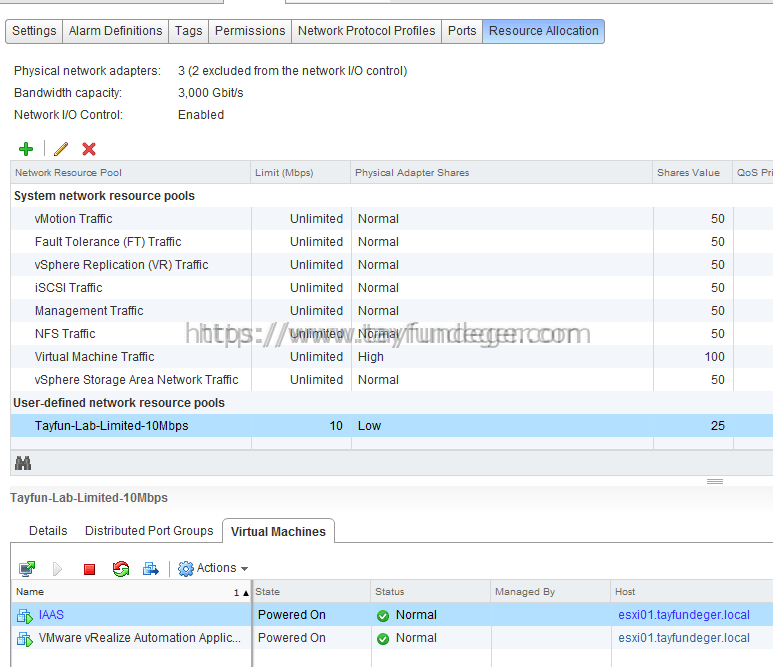Open the Tags tab

[188, 31]
